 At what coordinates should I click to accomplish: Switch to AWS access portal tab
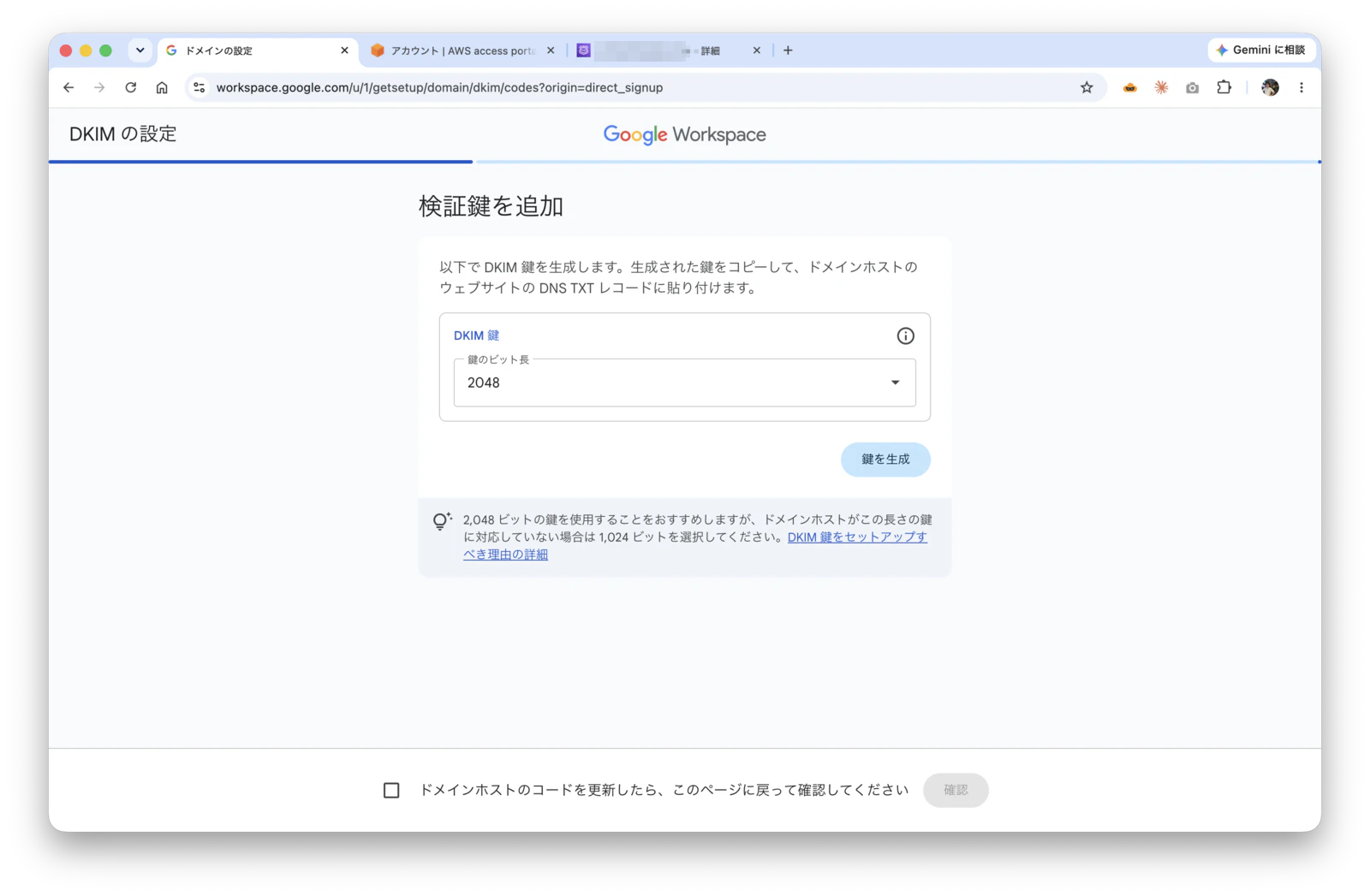coord(462,50)
